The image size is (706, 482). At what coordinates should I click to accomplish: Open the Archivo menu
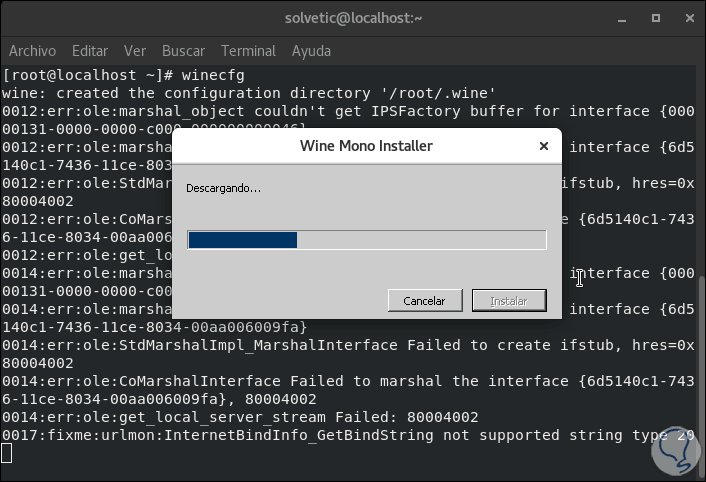[32, 50]
